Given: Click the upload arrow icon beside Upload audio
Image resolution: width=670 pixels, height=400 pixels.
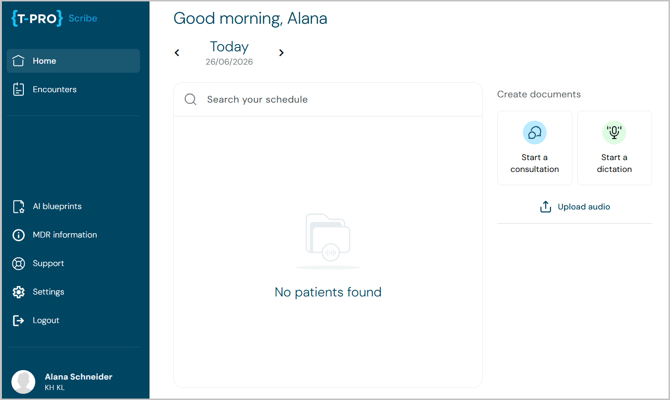Looking at the screenshot, I should pos(545,207).
